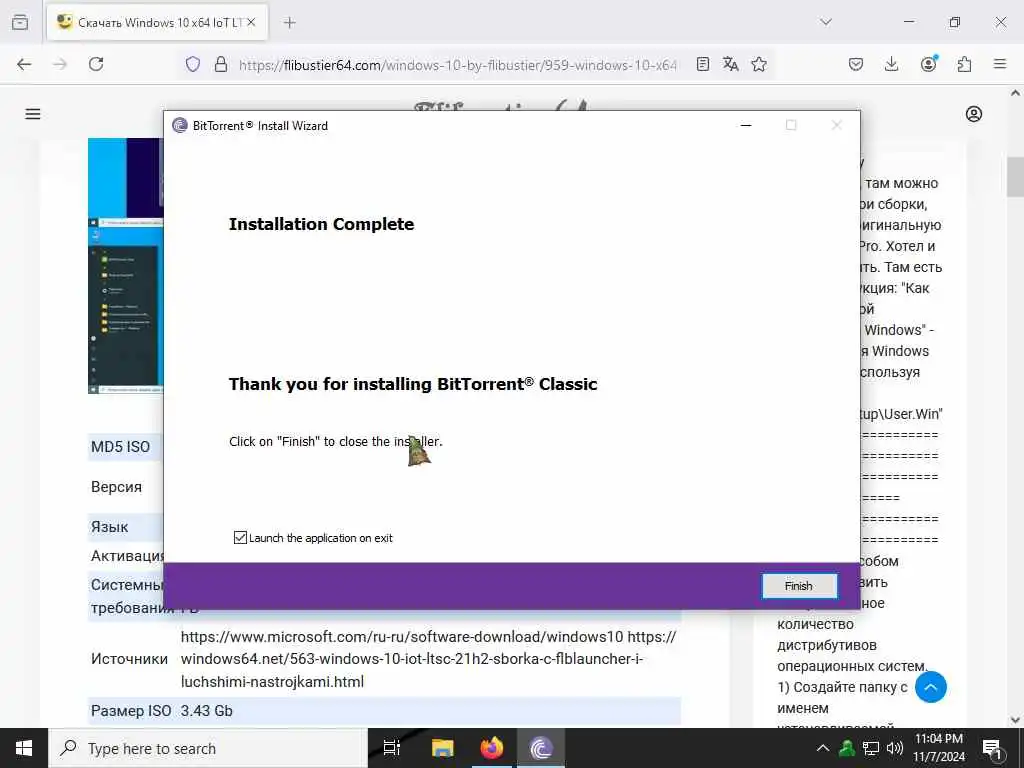The width and height of the screenshot is (1024, 768).
Task: Open microsoft.com software-download link in Источники row
Action: (402, 637)
